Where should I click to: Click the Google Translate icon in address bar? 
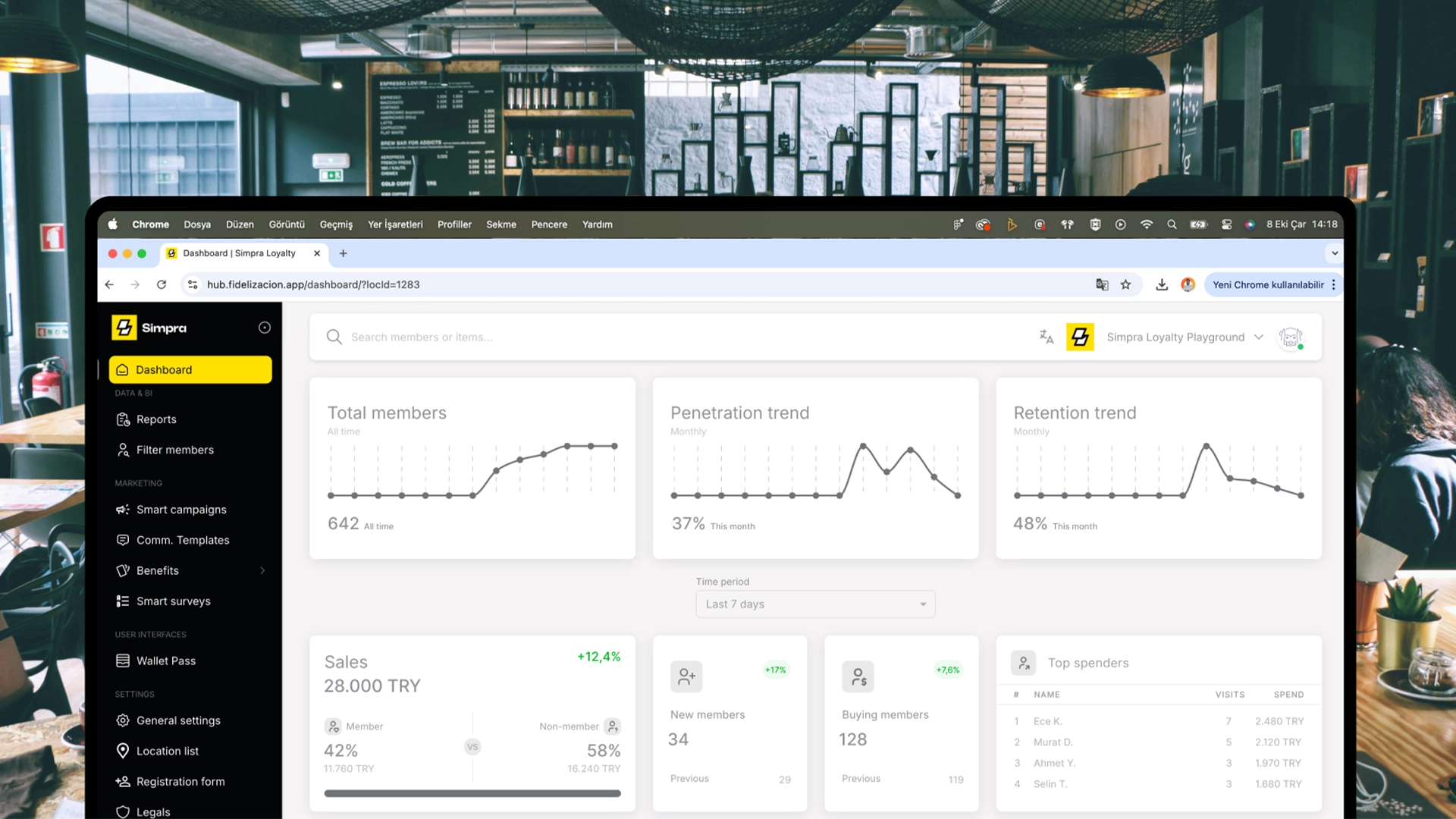coord(1102,284)
